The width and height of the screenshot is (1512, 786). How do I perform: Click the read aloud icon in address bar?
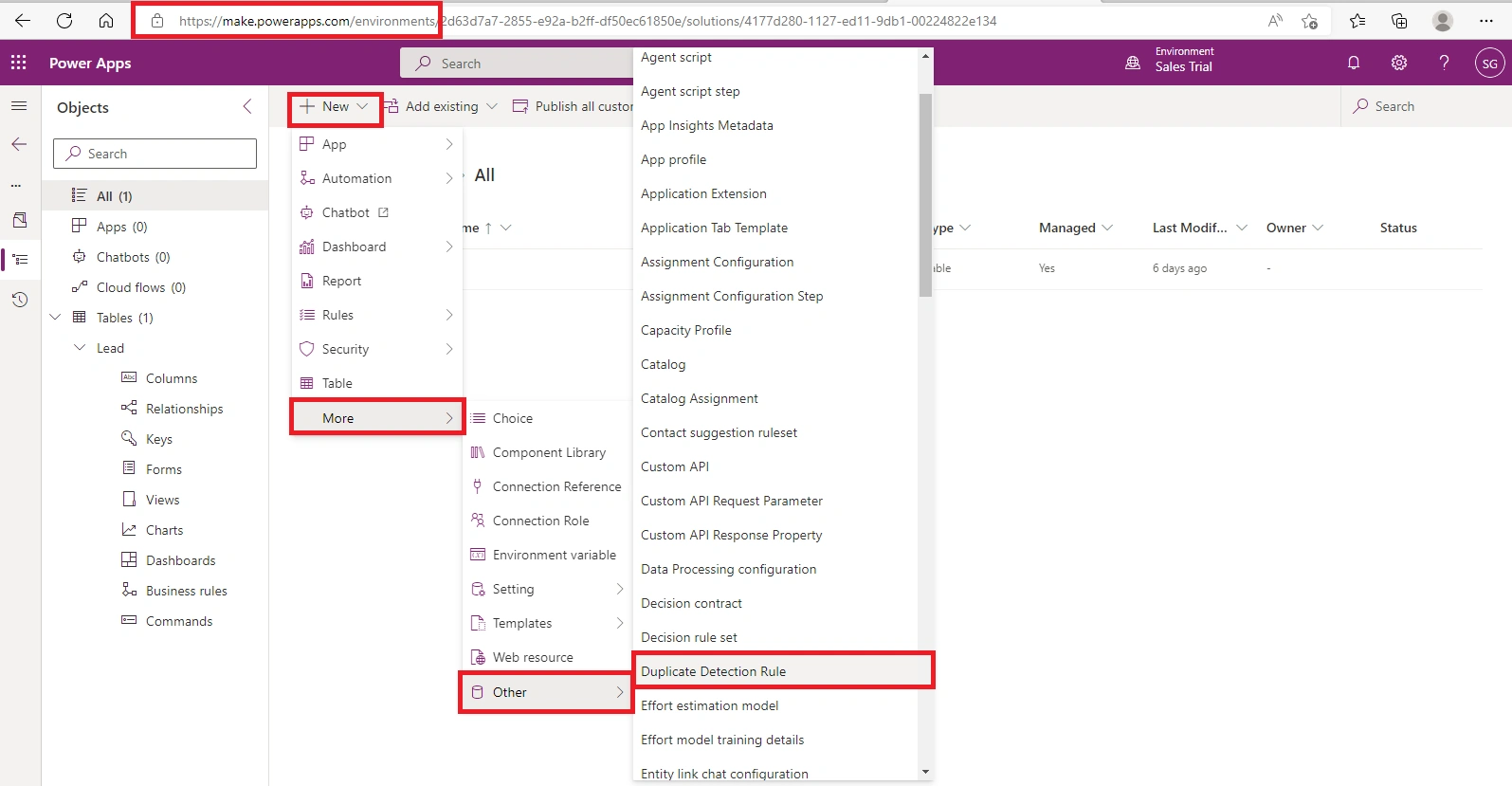coord(1275,21)
